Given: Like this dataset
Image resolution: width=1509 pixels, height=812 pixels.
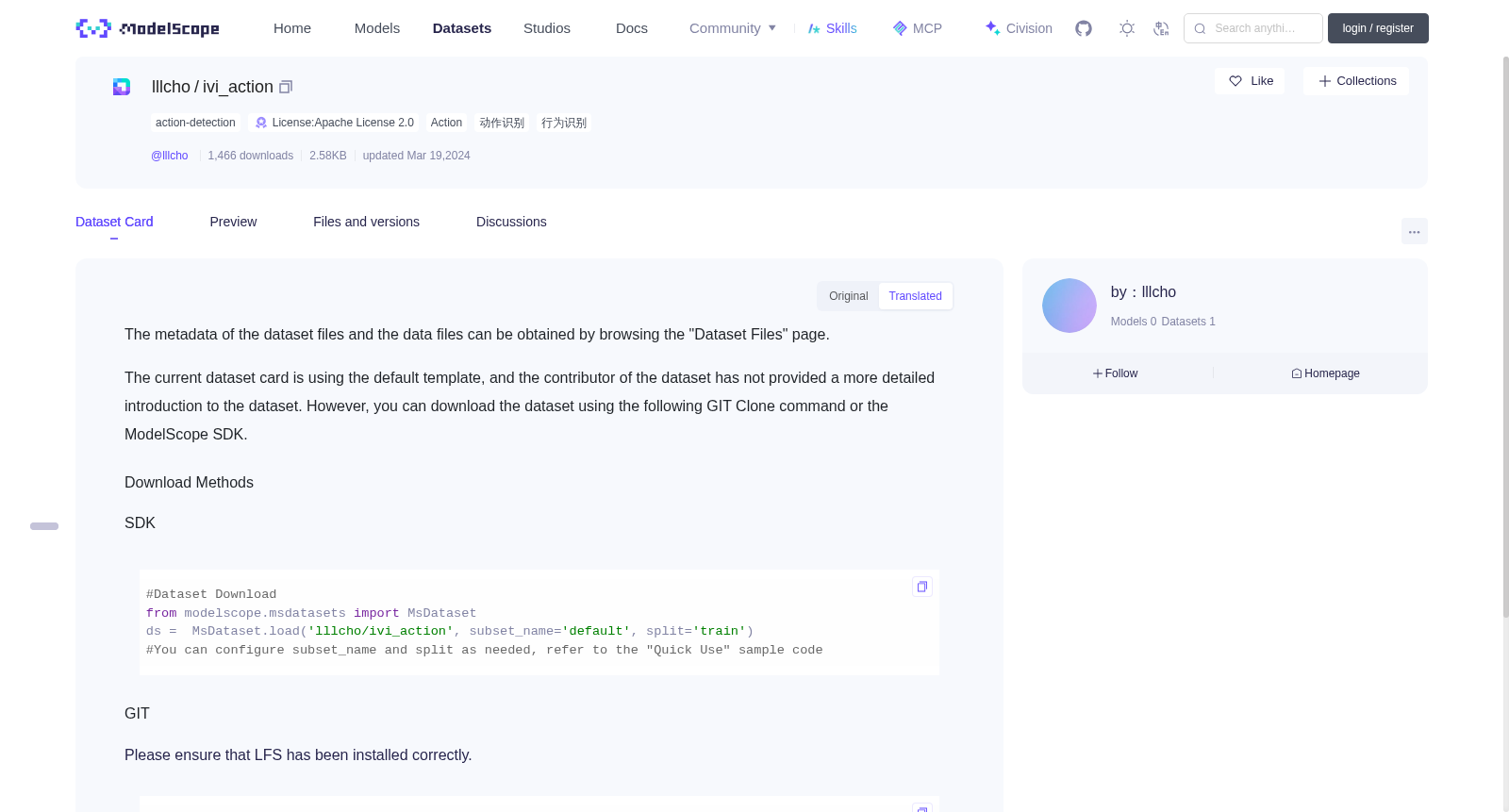Looking at the screenshot, I should (1250, 81).
